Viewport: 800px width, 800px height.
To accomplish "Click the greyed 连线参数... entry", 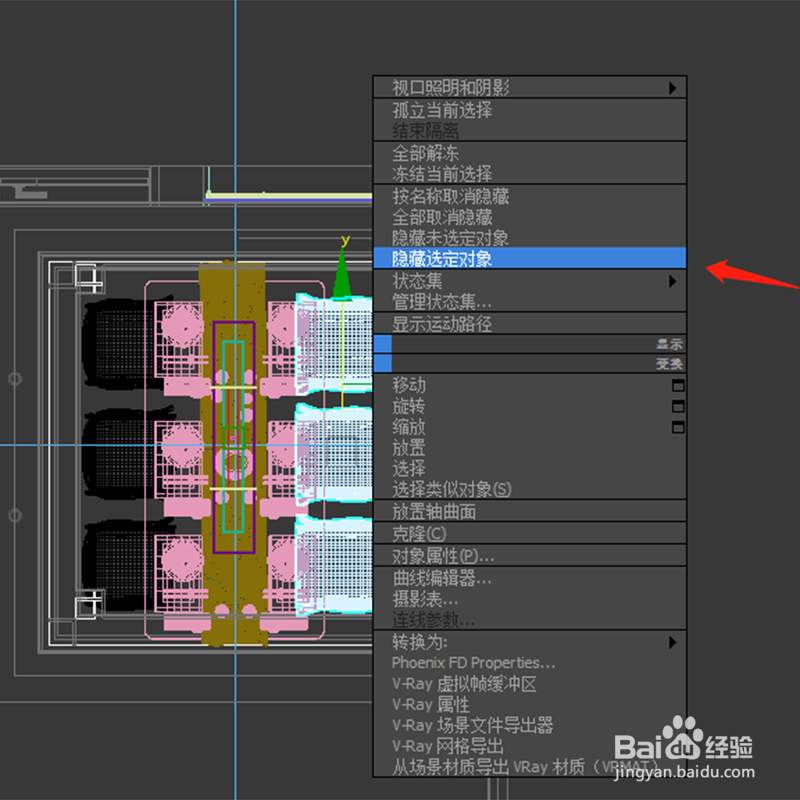I will (530, 619).
